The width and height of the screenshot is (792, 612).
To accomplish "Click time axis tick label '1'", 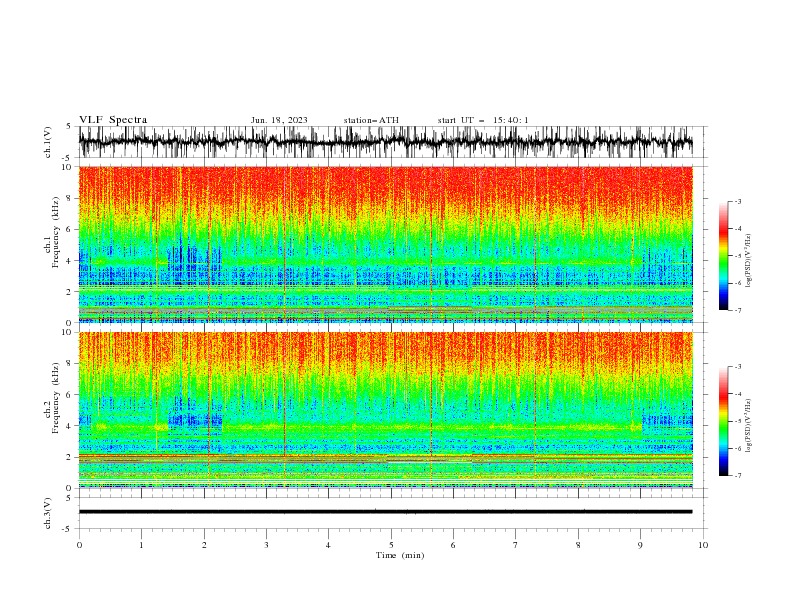I will pyautogui.click(x=141, y=545).
